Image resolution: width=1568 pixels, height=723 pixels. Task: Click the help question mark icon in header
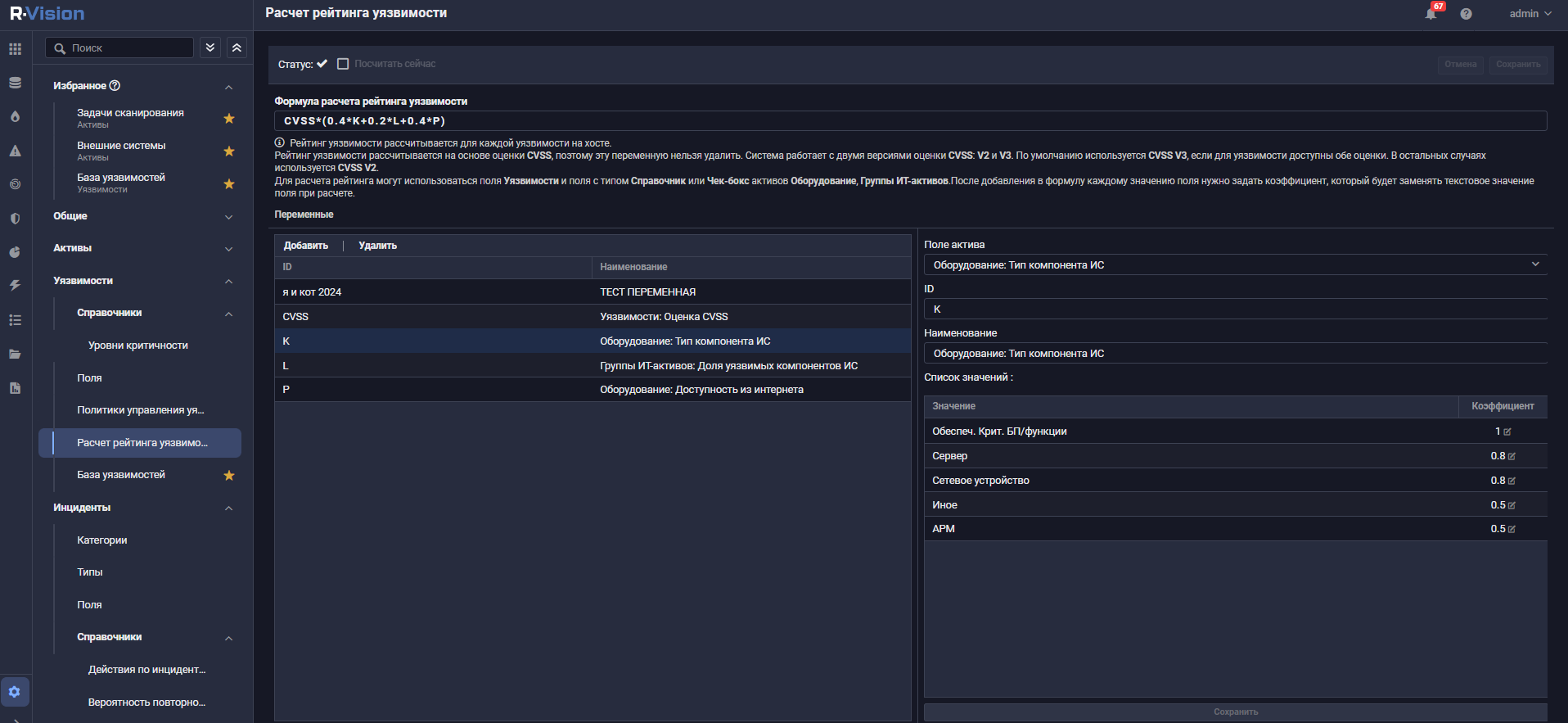(1466, 14)
